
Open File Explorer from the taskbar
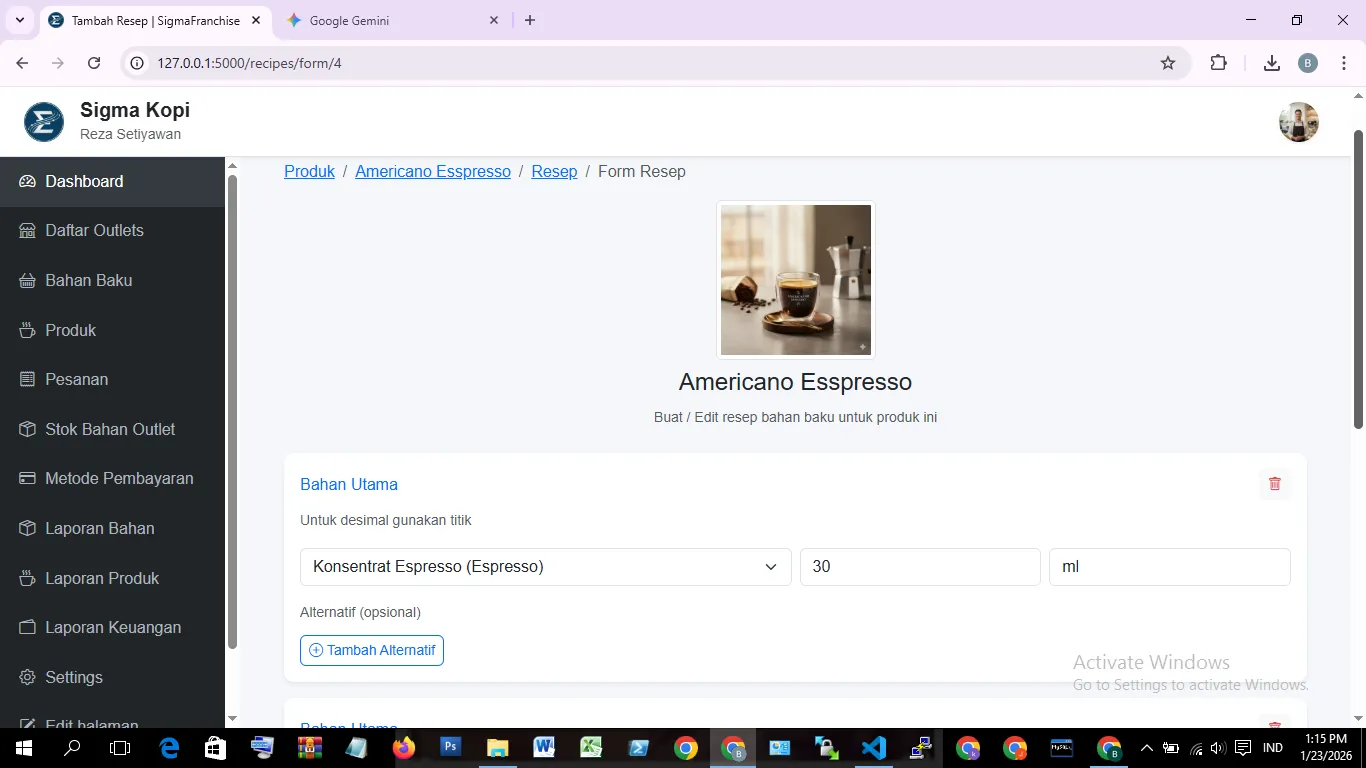(497, 748)
